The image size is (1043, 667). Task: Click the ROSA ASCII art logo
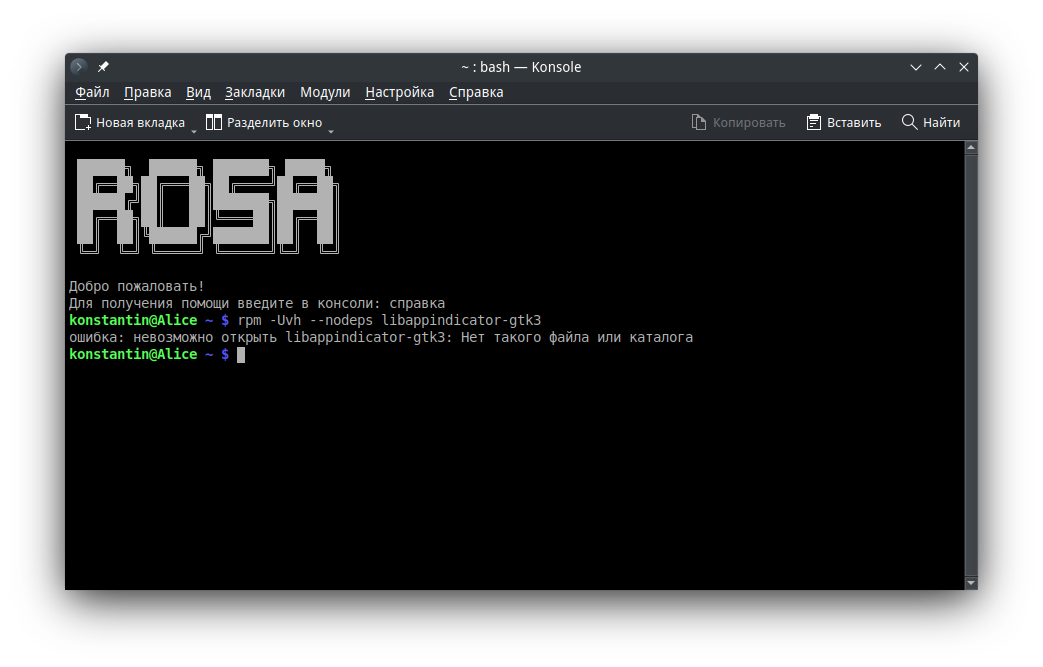[x=207, y=206]
